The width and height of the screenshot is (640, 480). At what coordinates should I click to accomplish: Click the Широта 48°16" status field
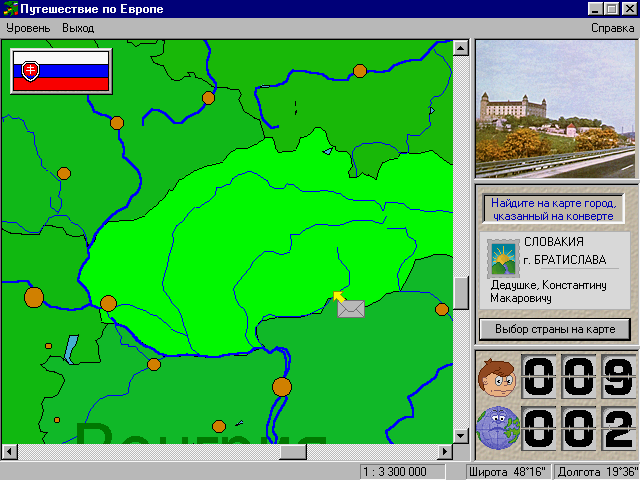pos(509,472)
